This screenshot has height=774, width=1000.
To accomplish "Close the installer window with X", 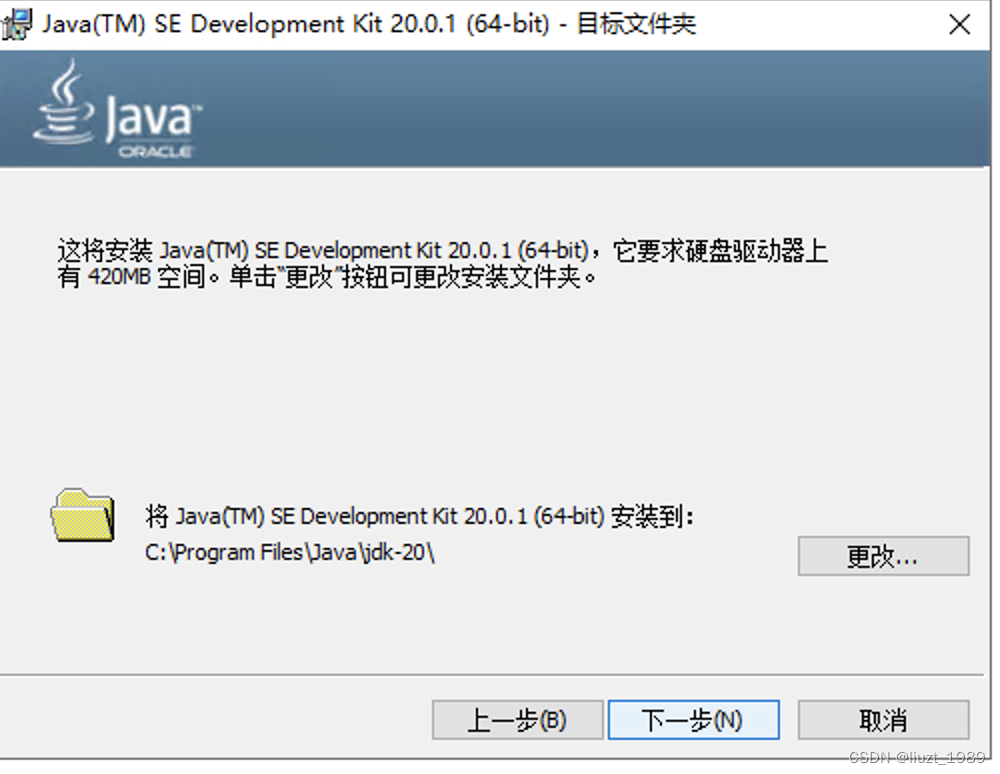I will (959, 25).
